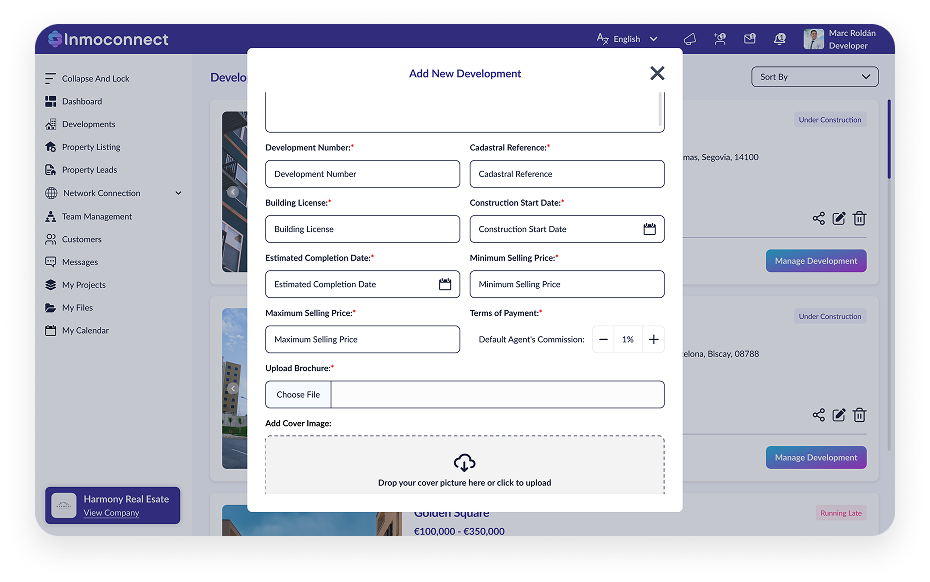Open the Sort By dropdown
The height and width of the screenshot is (582, 930).
click(x=814, y=77)
